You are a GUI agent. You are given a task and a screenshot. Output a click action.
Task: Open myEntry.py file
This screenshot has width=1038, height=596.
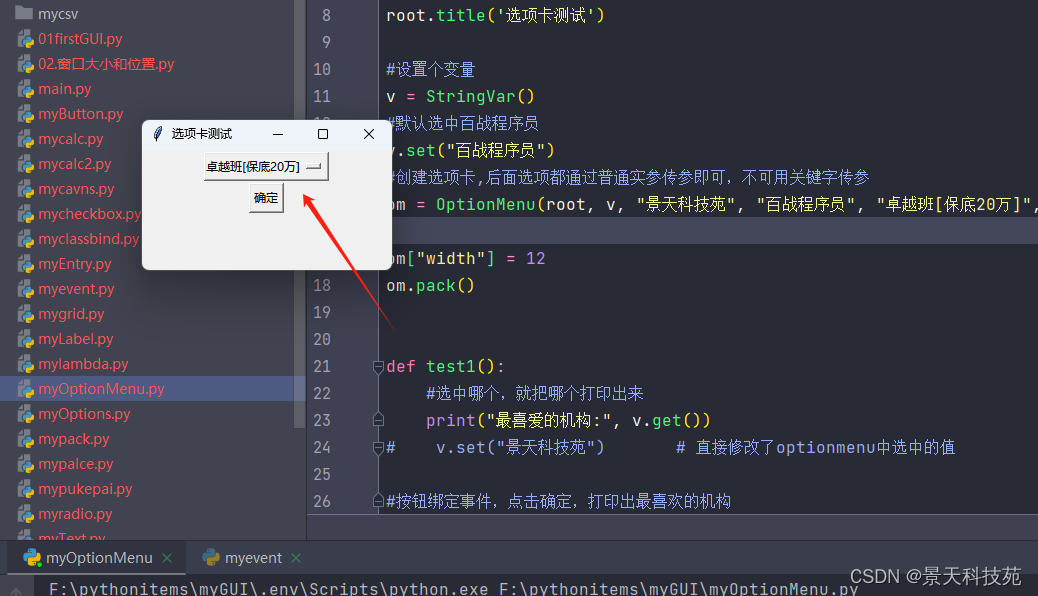(75, 264)
